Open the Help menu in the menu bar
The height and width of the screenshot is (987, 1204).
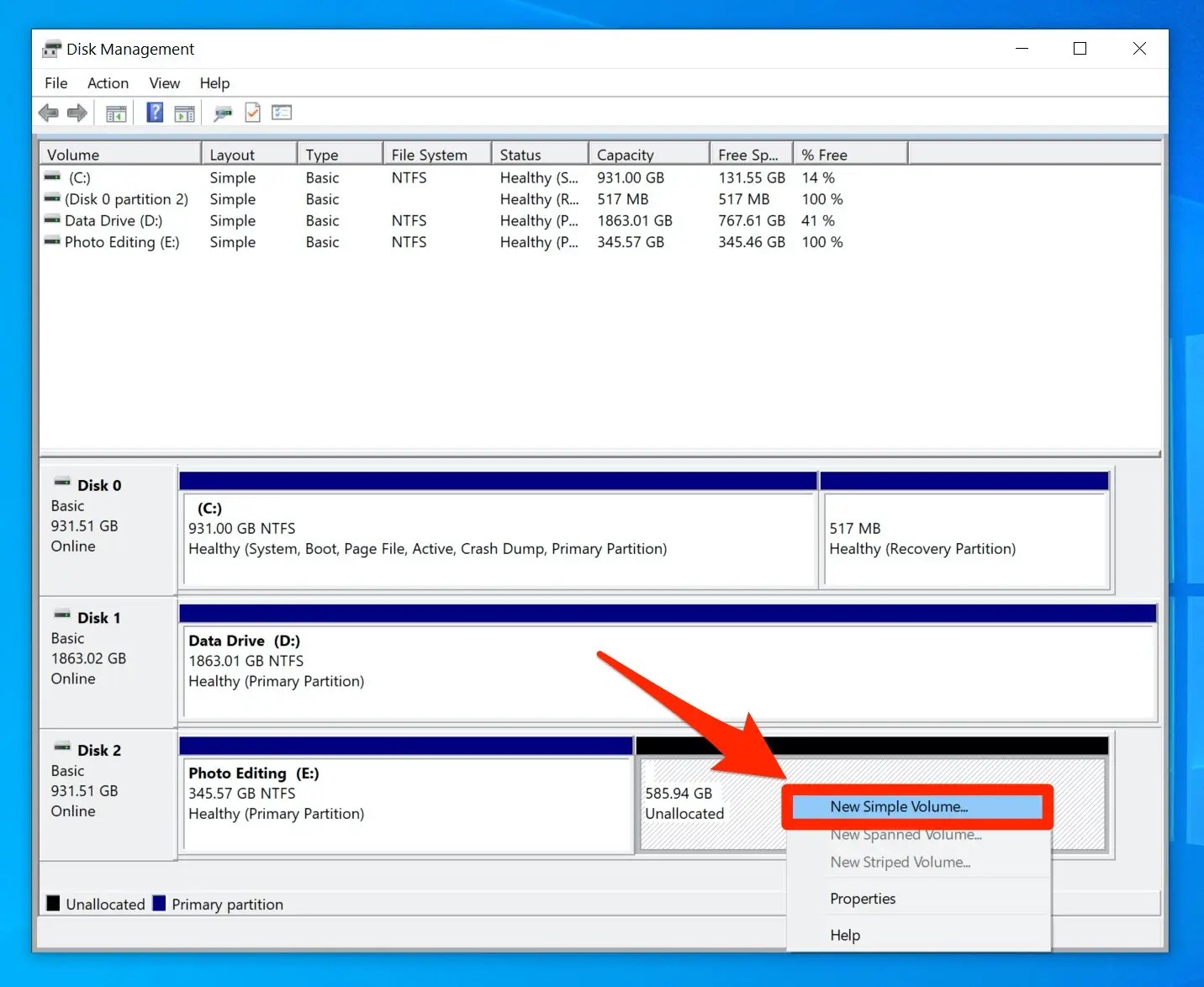[214, 83]
